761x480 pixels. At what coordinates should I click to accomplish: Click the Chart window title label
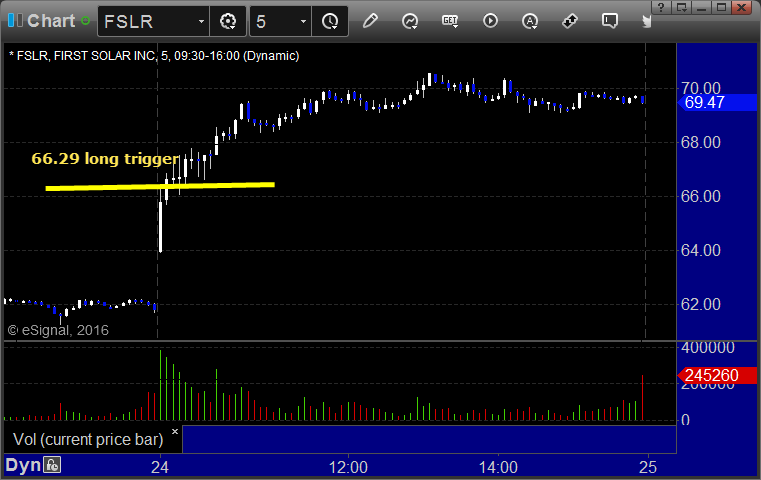[x=51, y=21]
